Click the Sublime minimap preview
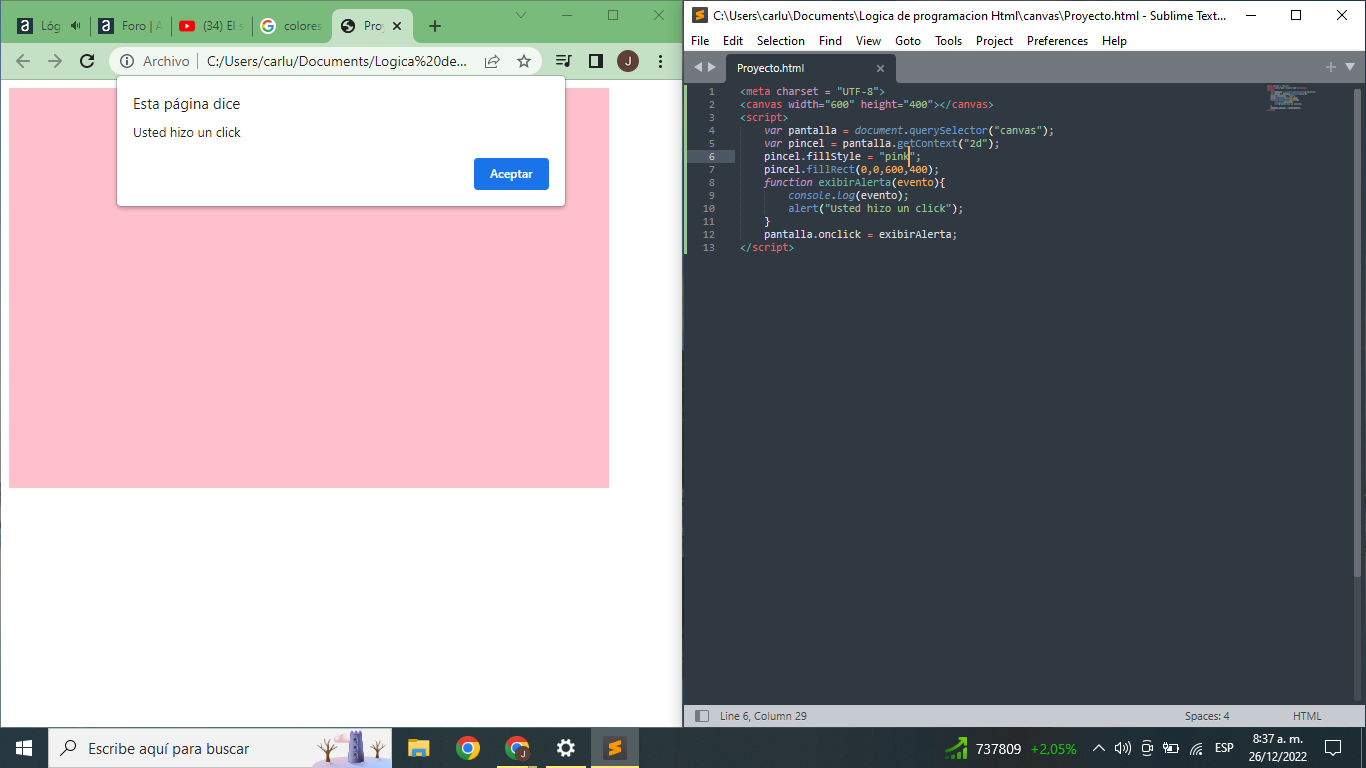 point(1290,98)
